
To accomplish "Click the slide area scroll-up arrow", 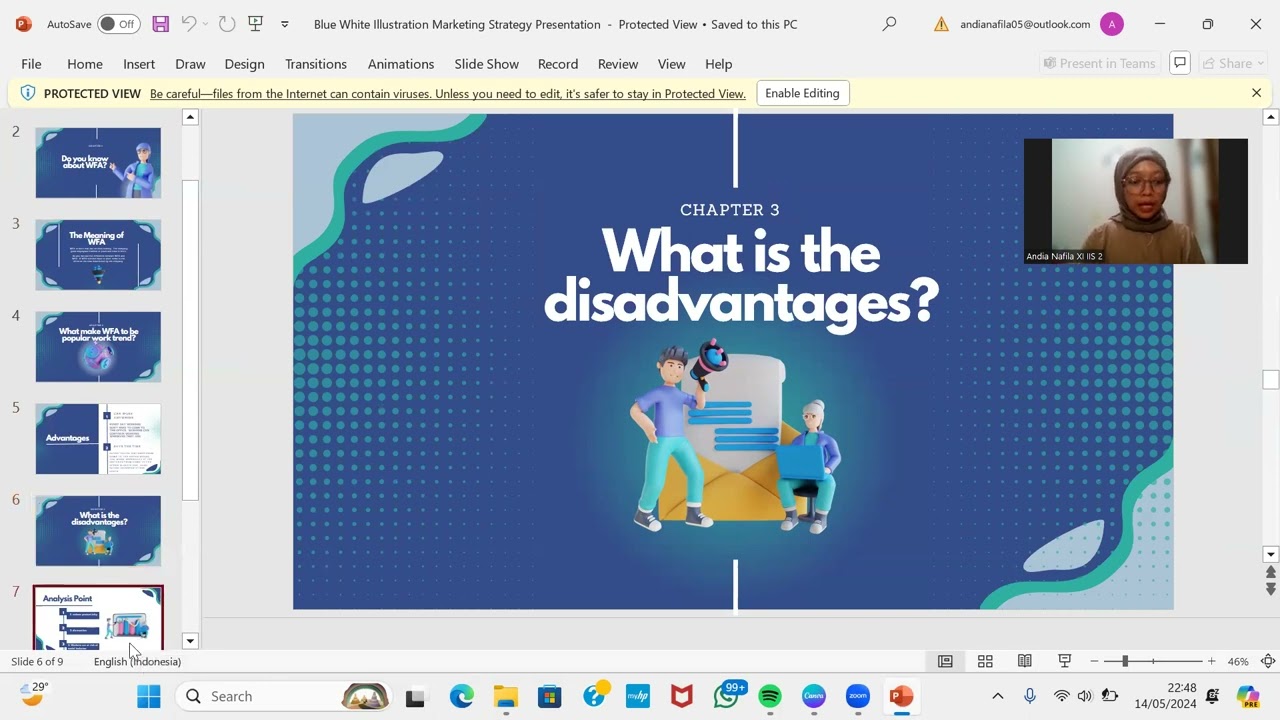I will 1271,117.
